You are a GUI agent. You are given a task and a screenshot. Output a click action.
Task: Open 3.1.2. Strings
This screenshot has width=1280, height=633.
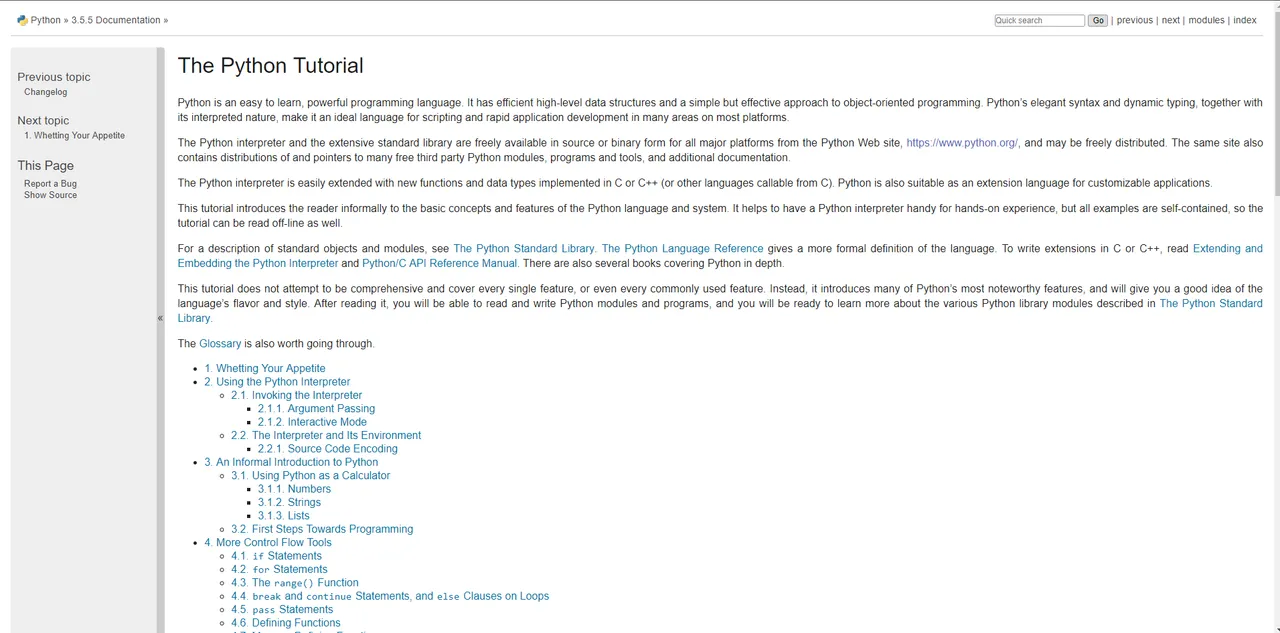pos(289,503)
